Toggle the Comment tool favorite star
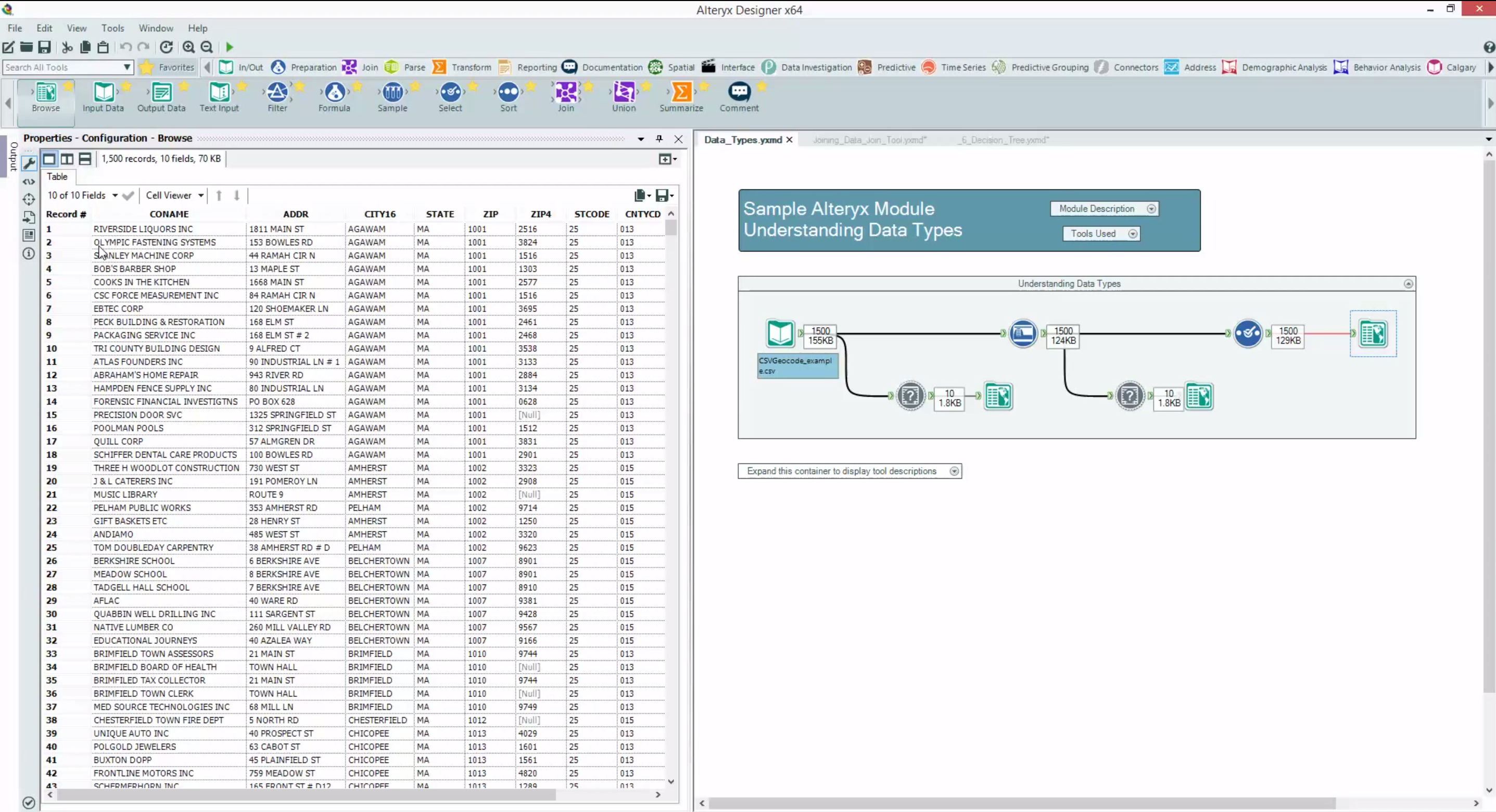Image resolution: width=1496 pixels, height=812 pixels. 762,86
